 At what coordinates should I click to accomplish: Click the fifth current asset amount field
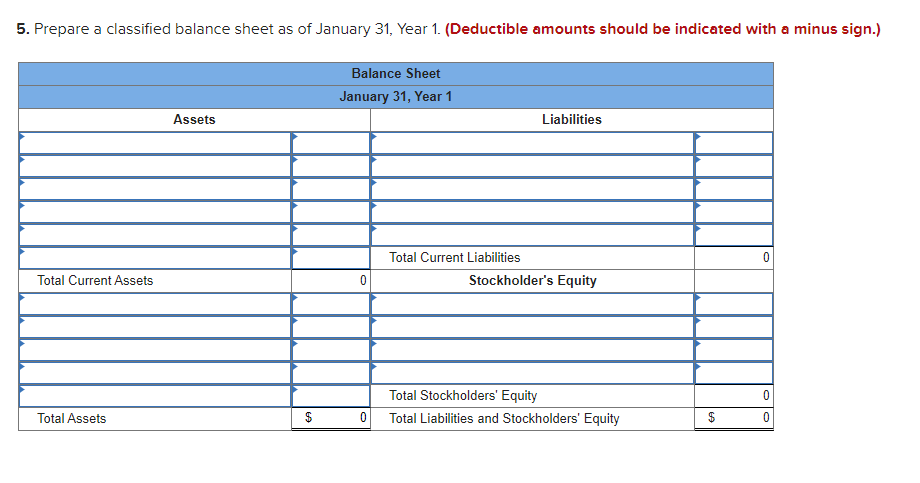[x=331, y=235]
